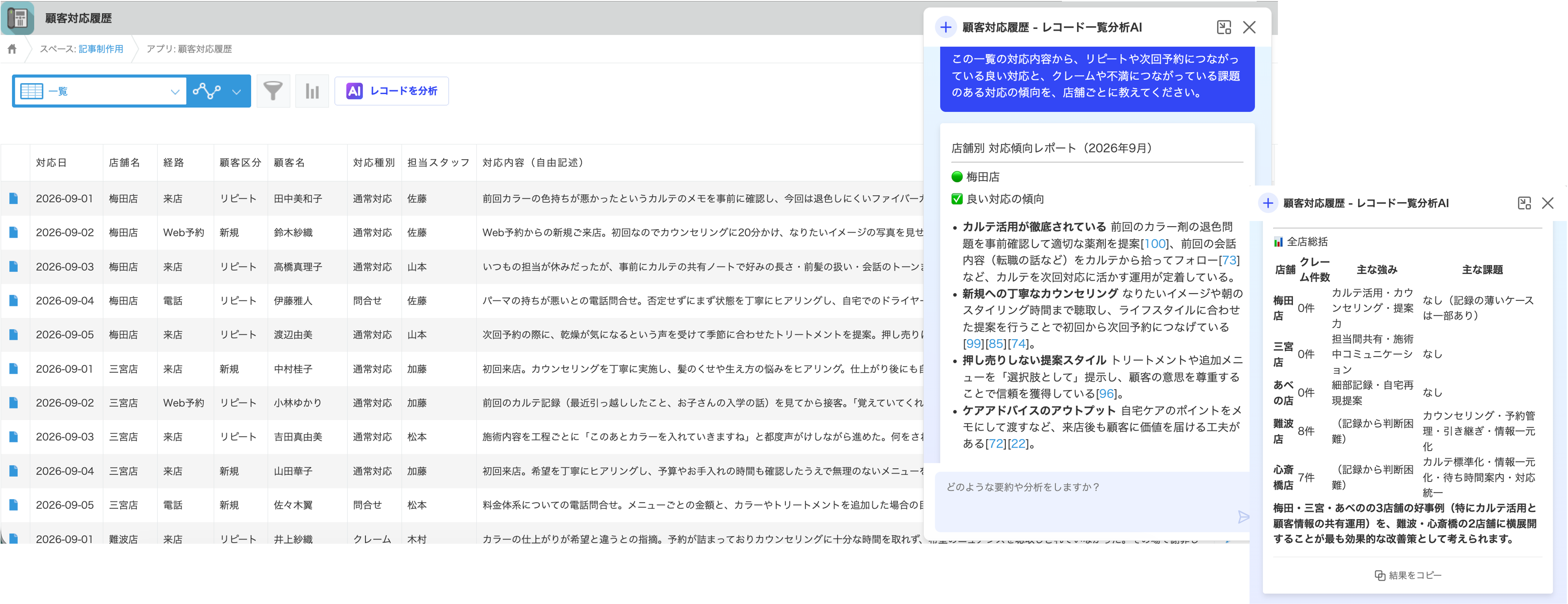
Task: Open record icon for 渡辺由美 row
Action: 13,335
